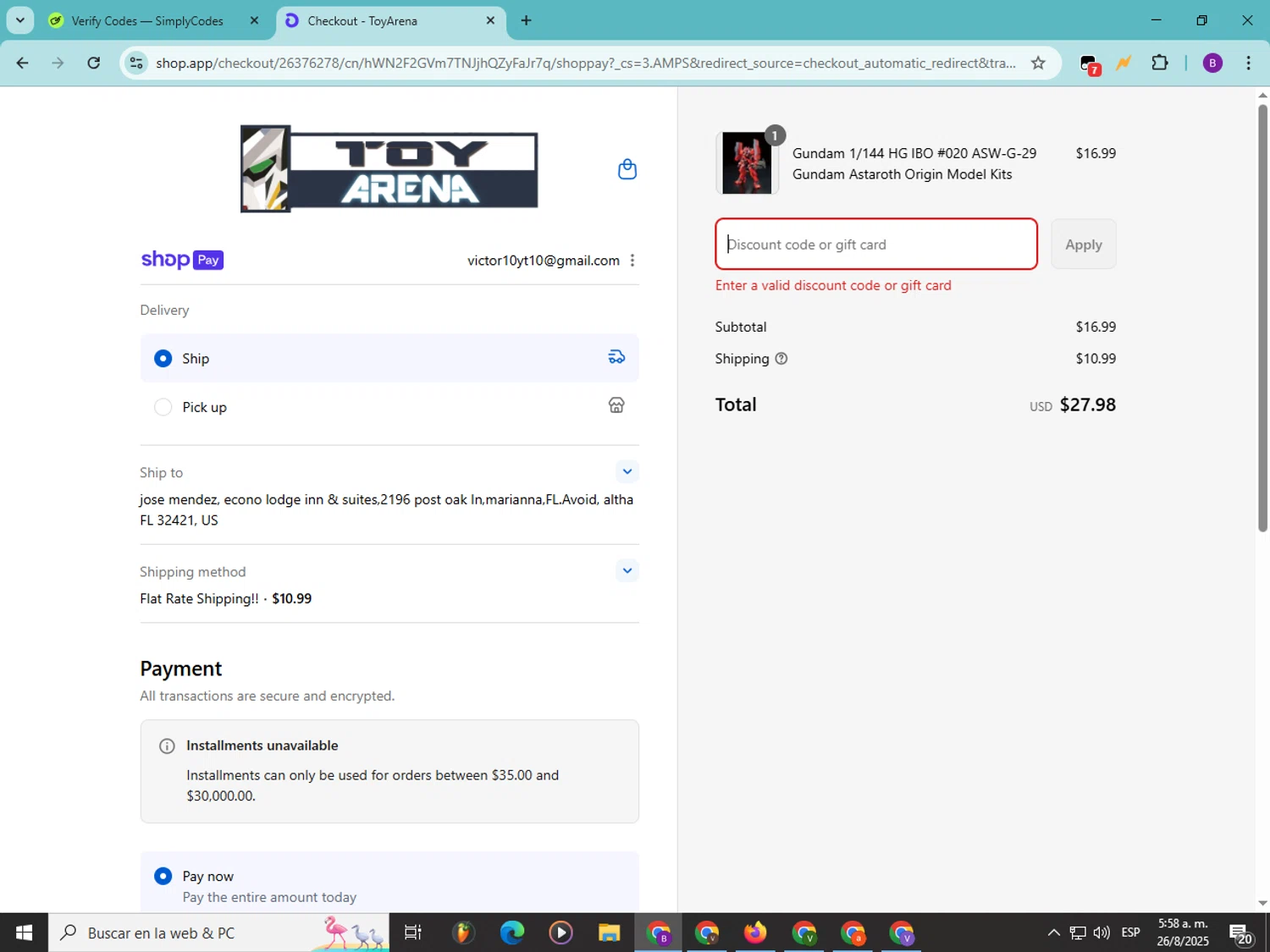This screenshot has height=952, width=1270.
Task: Open the Chrome profile B avatar
Action: (x=1212, y=63)
